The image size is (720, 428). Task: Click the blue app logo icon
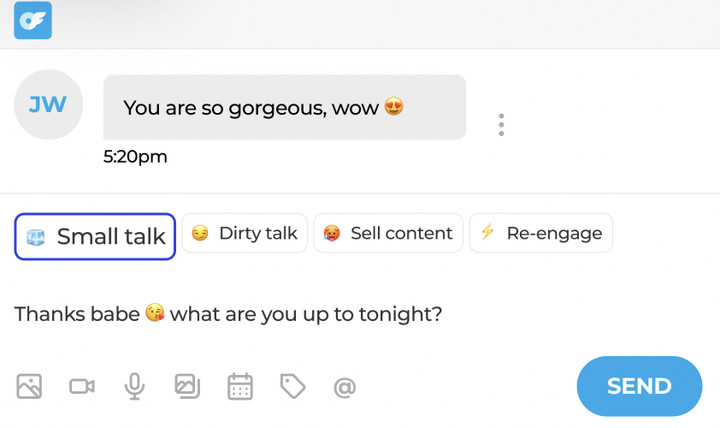coord(33,21)
